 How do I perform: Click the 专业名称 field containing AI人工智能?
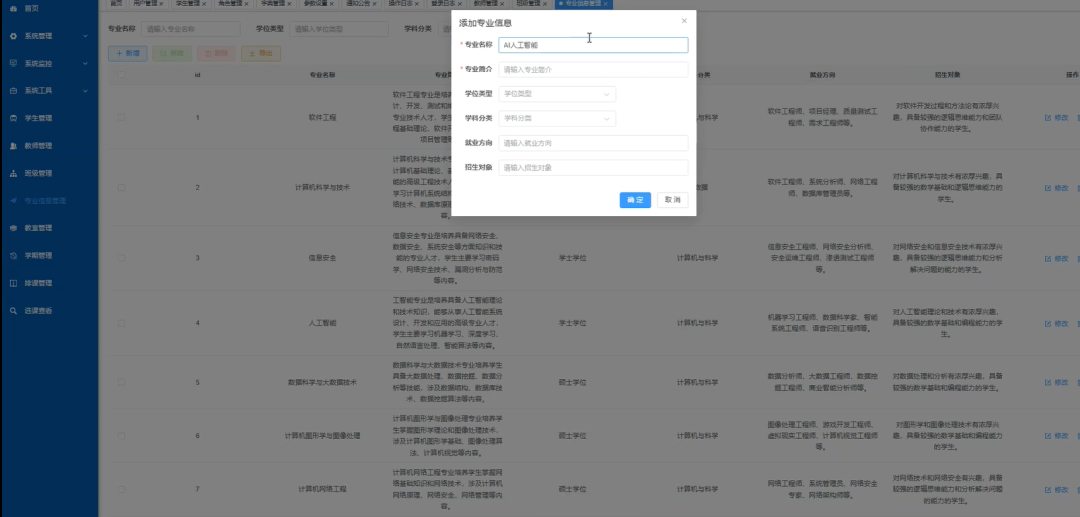pyautogui.click(x=593, y=45)
